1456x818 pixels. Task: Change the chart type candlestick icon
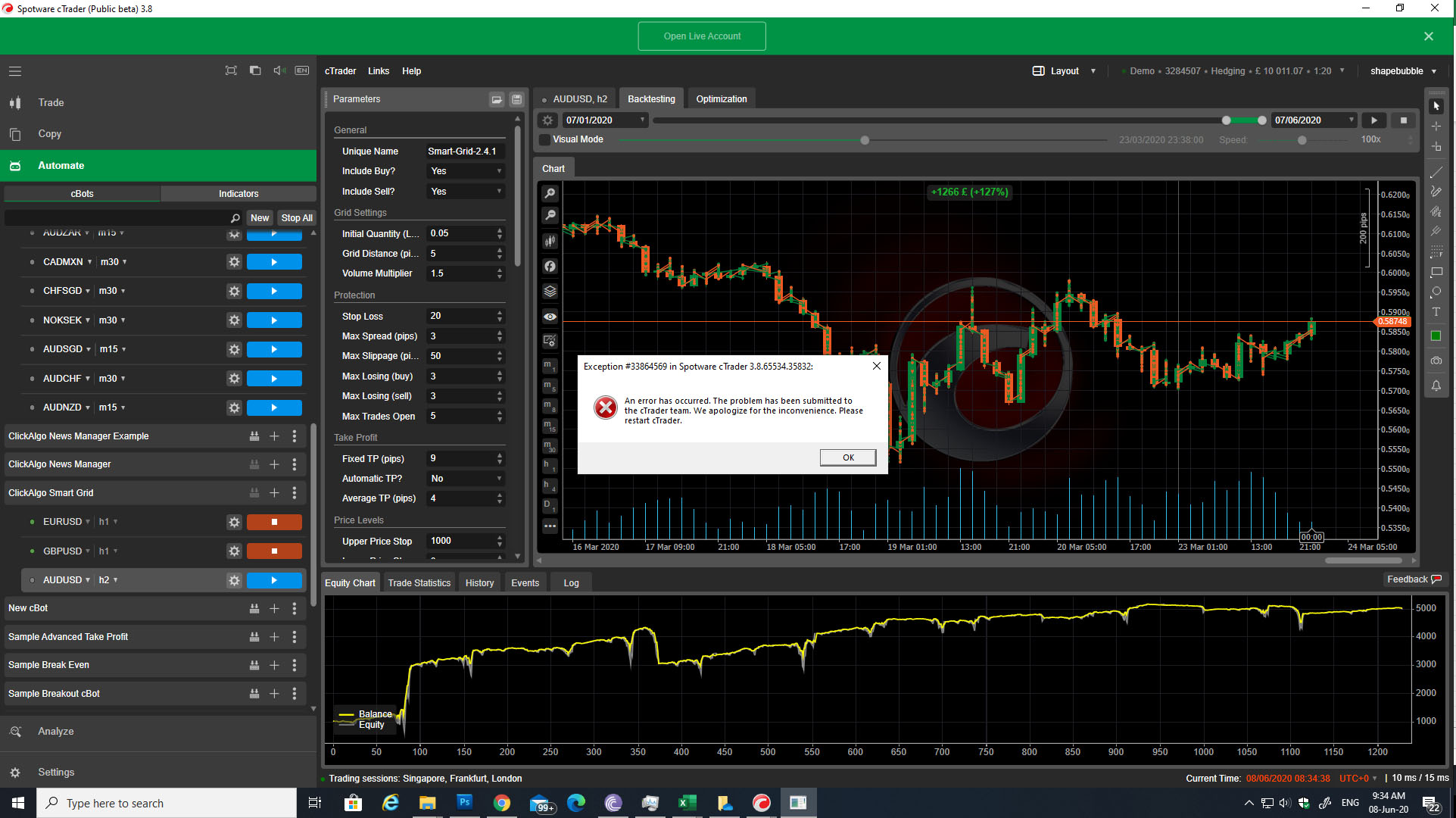click(550, 241)
